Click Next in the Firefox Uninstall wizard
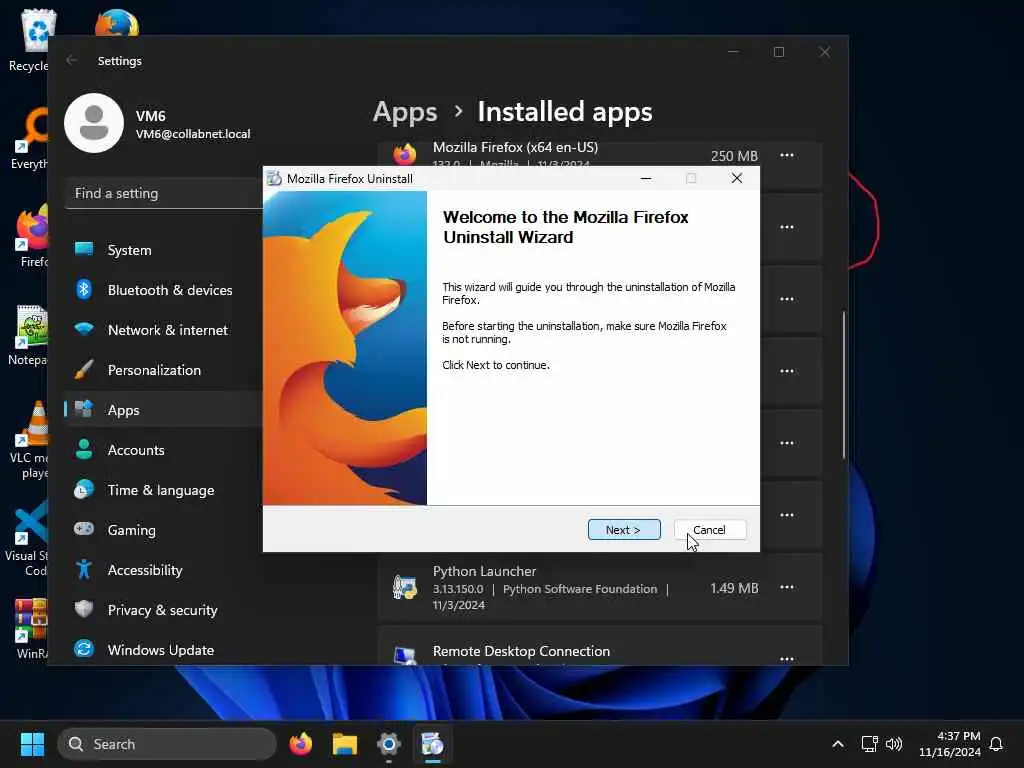1024x768 pixels. click(624, 530)
